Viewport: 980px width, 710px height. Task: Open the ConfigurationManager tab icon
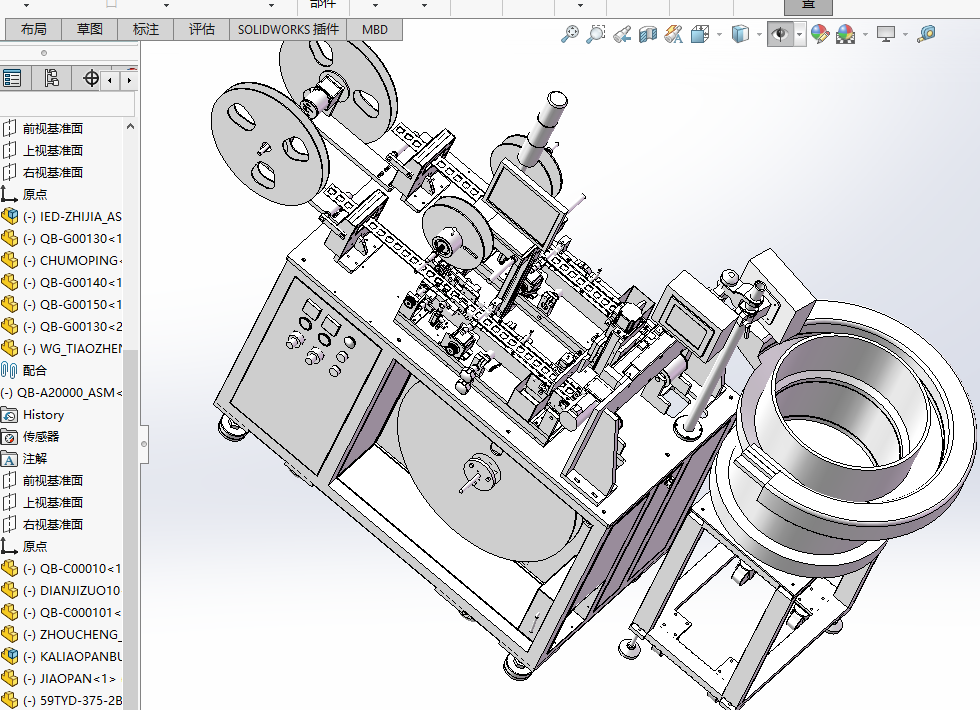(x=52, y=78)
